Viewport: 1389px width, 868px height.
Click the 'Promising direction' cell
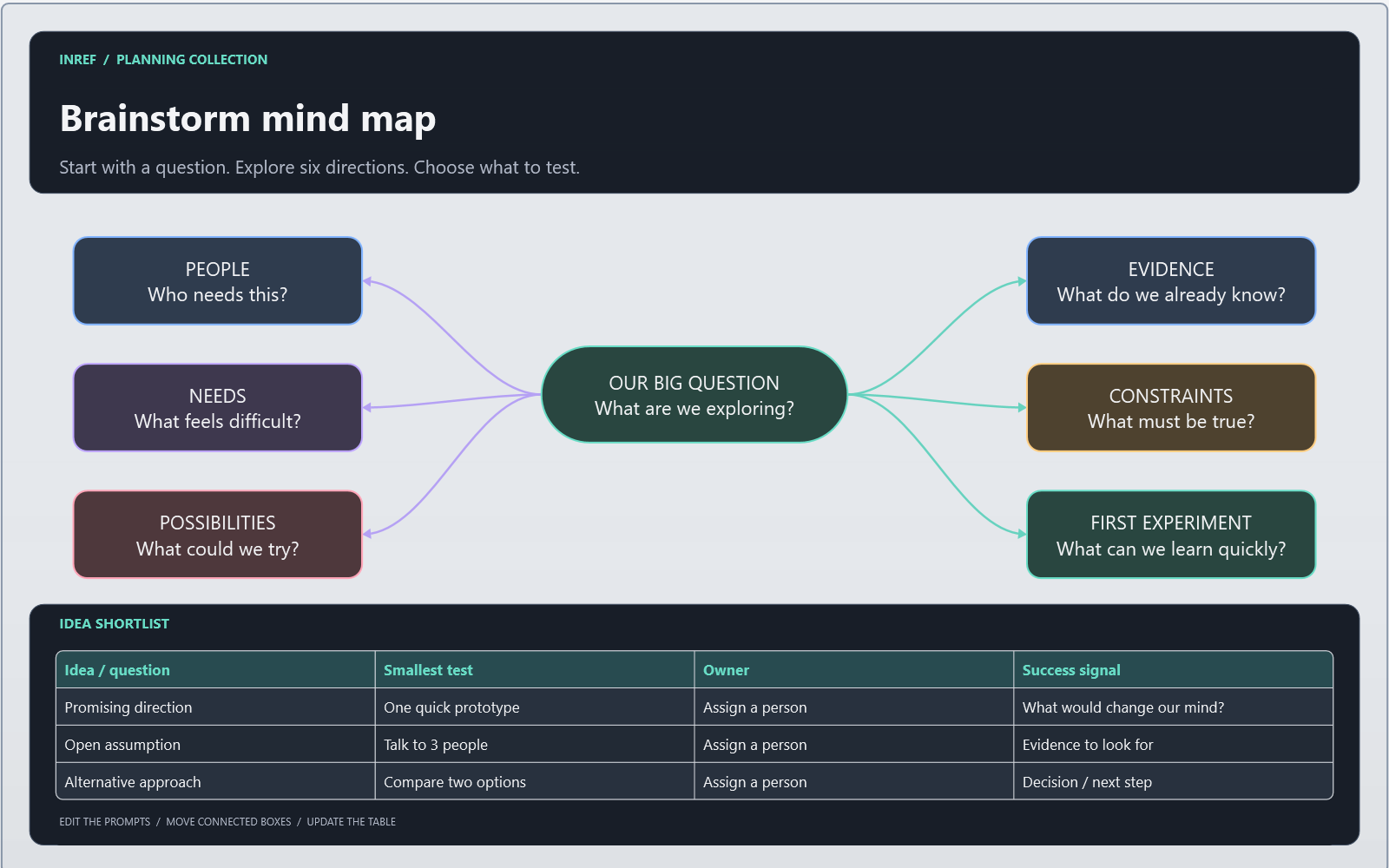(x=215, y=707)
